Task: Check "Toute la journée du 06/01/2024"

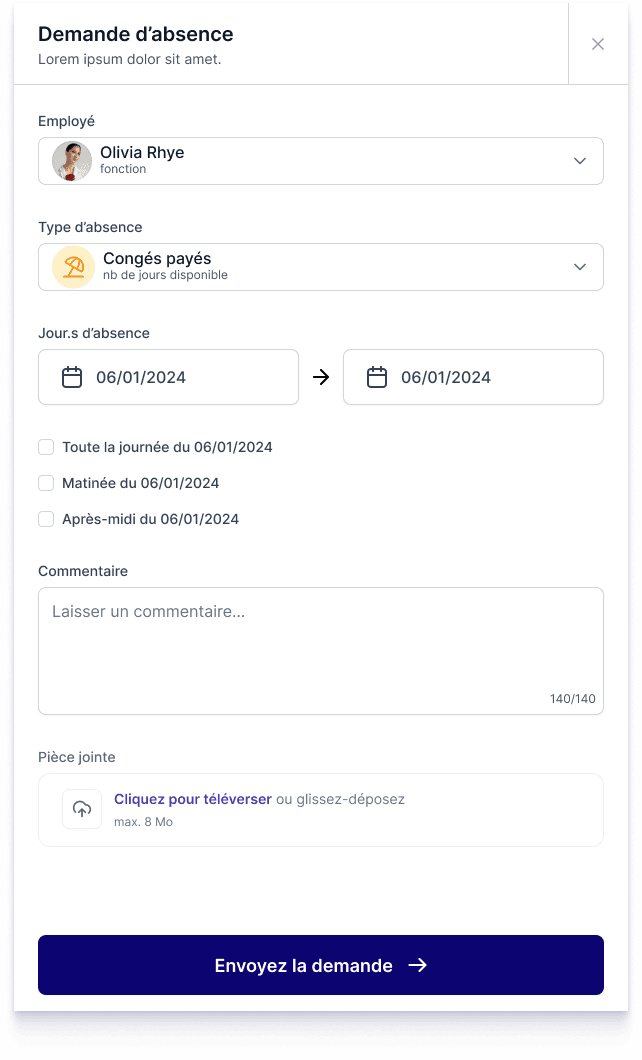Action: pyautogui.click(x=46, y=447)
